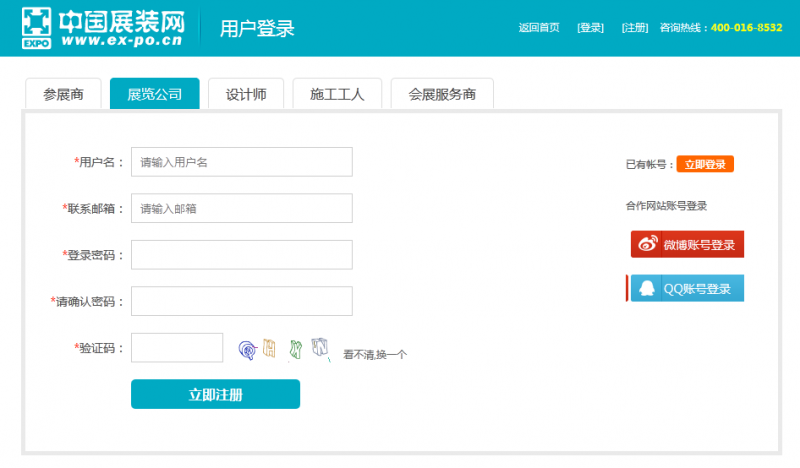Click the QQ penguin icon

click(647, 288)
